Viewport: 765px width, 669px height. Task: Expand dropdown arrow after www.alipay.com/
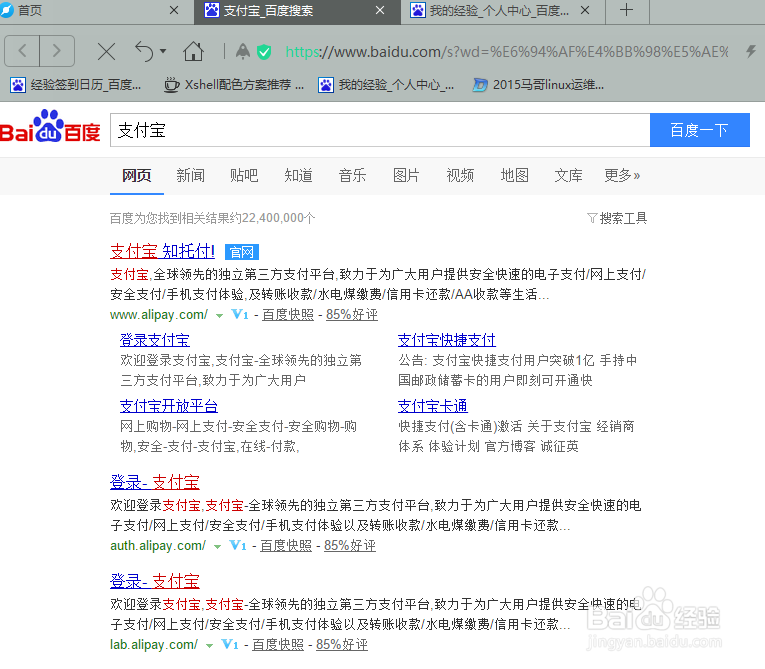point(220,316)
